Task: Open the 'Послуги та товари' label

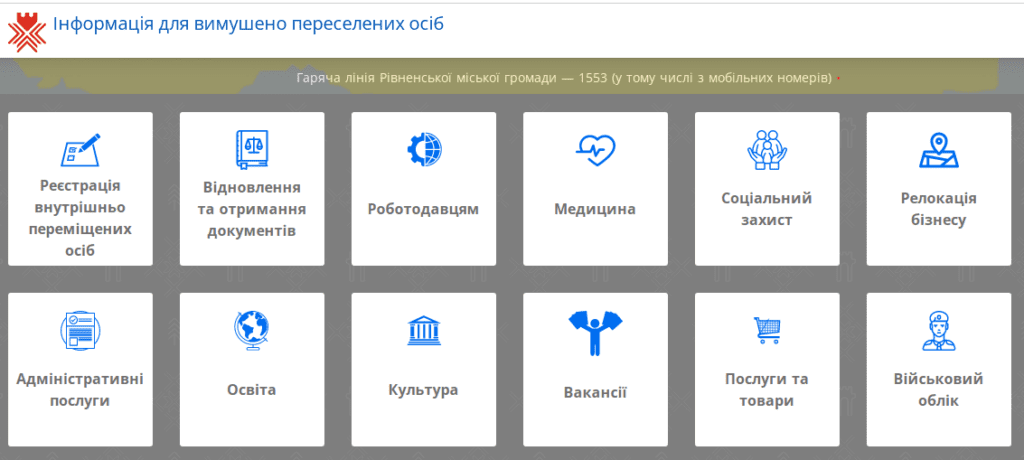Action: point(767,390)
